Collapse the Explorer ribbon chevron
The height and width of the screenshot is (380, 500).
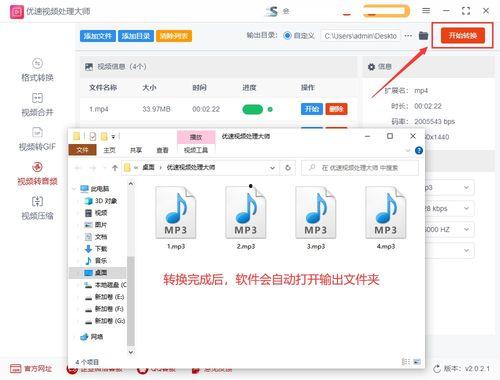tap(408, 151)
